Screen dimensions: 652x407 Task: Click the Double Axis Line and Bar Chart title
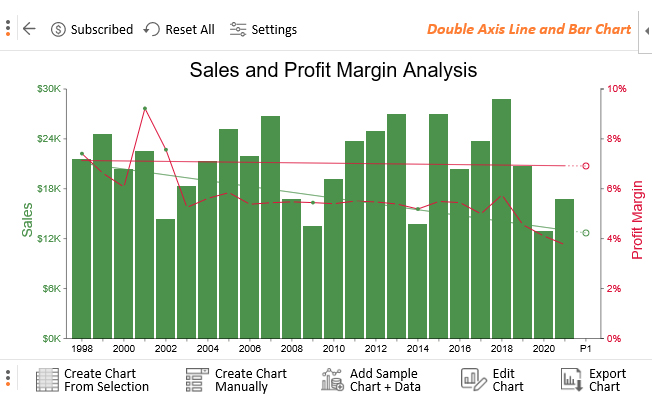point(529,29)
